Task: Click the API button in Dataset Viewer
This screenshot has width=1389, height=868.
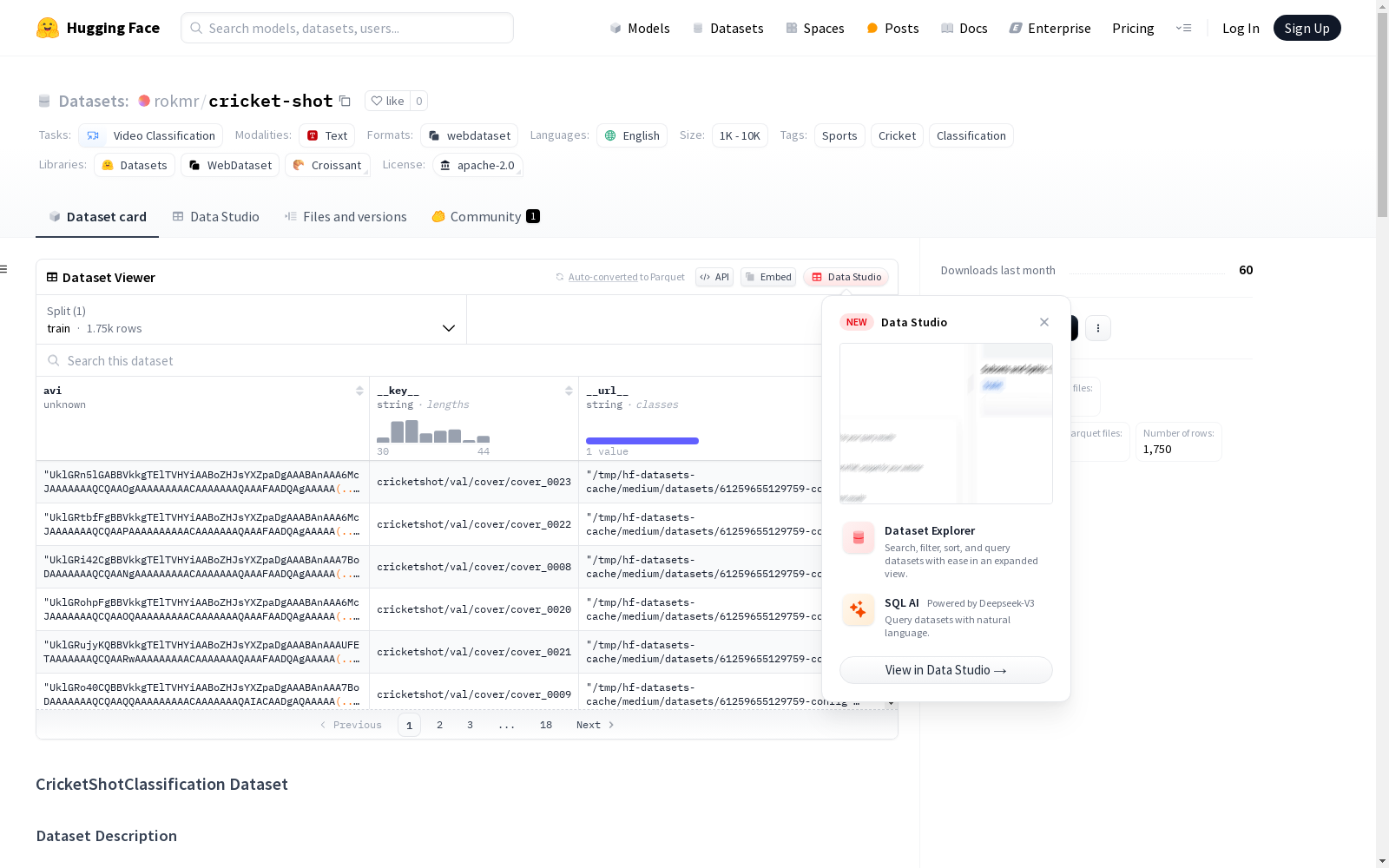Action: click(714, 277)
